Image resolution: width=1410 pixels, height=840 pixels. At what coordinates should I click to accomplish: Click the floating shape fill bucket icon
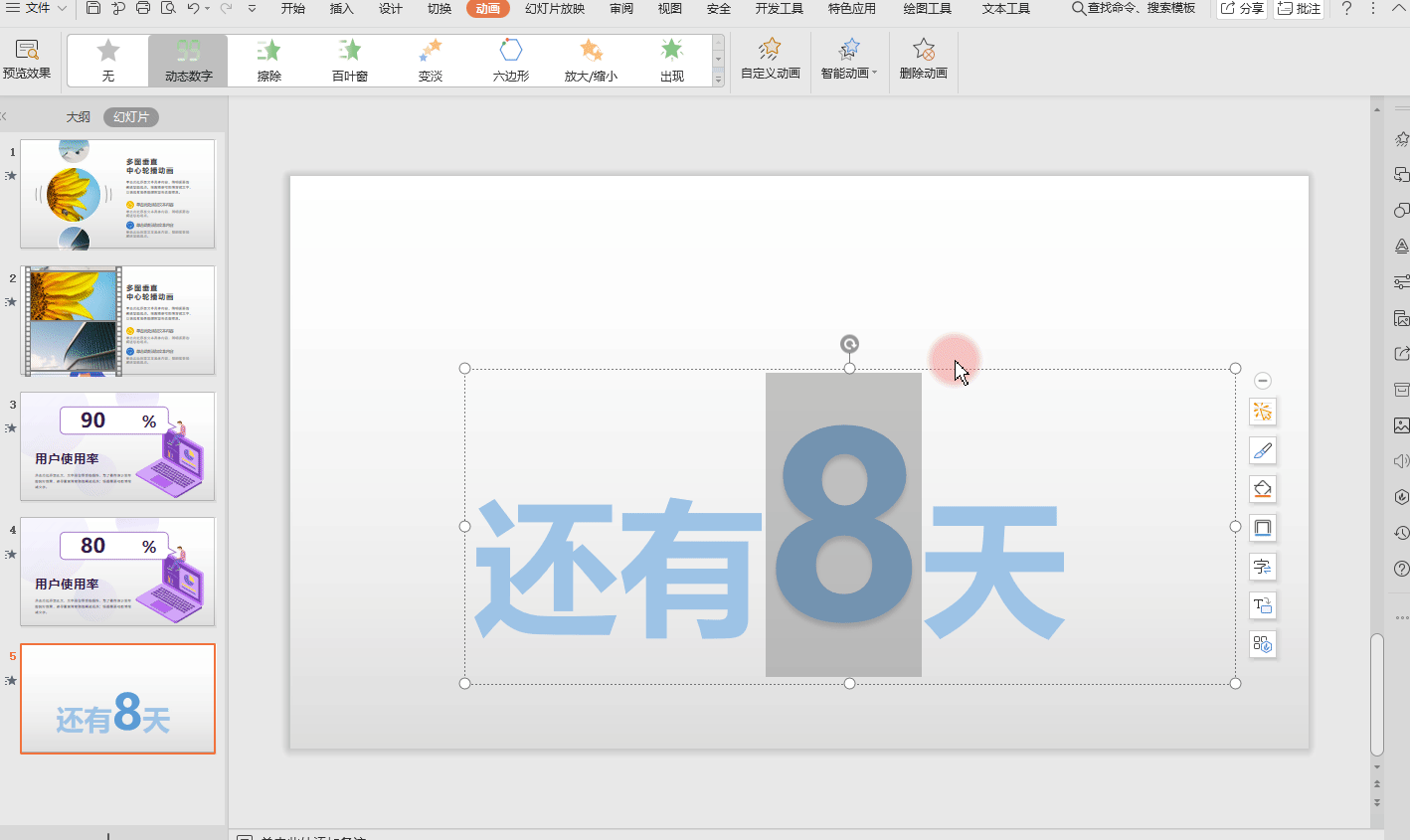pos(1263,489)
